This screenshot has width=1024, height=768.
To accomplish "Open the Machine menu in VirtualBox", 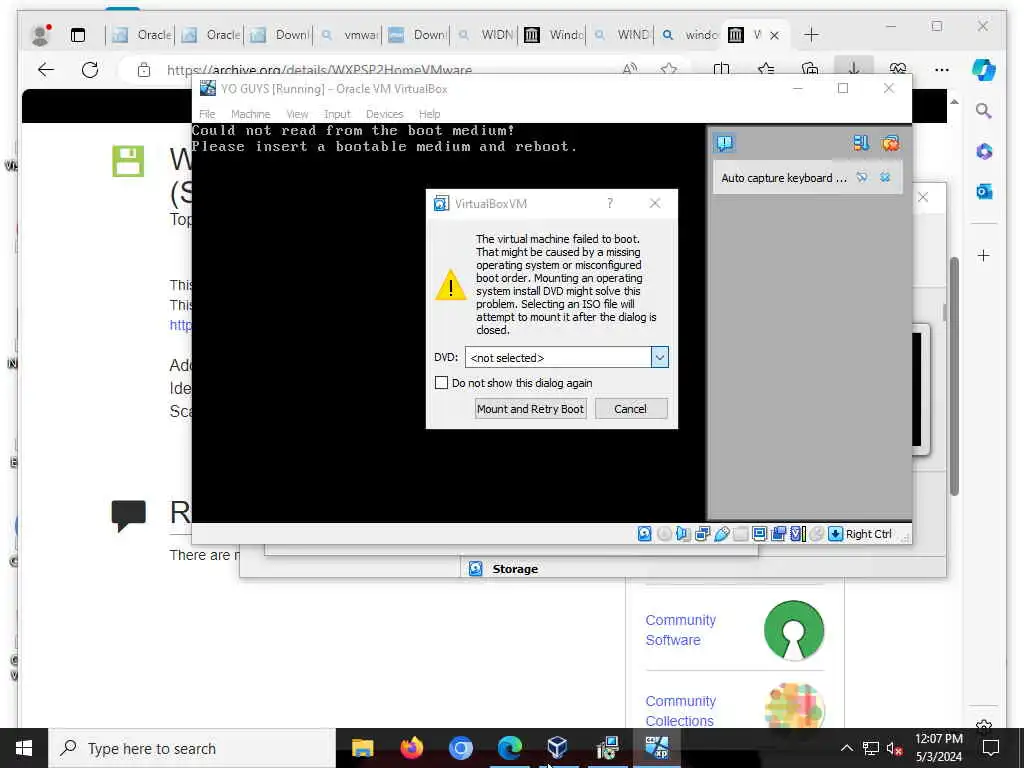I will pyautogui.click(x=250, y=114).
